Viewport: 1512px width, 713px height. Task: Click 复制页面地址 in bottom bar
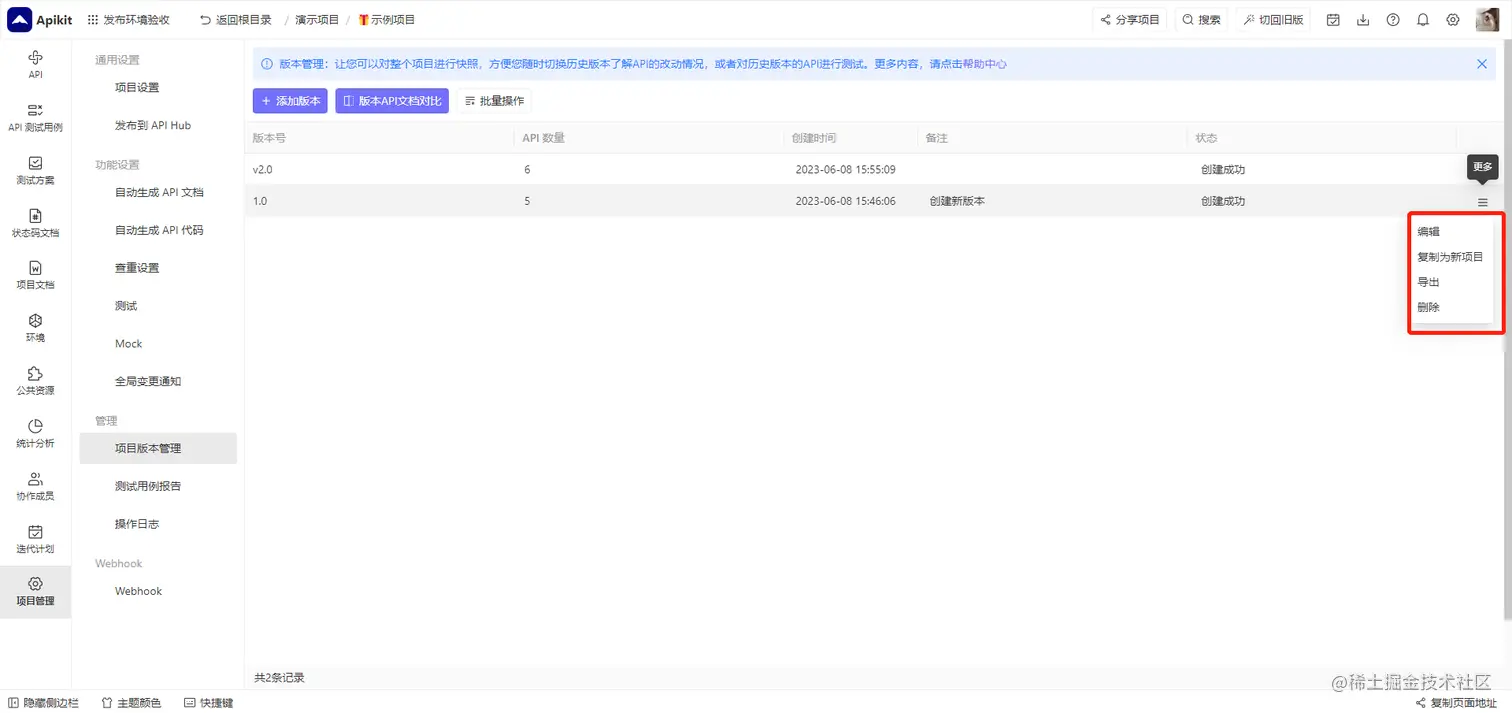tap(1456, 703)
